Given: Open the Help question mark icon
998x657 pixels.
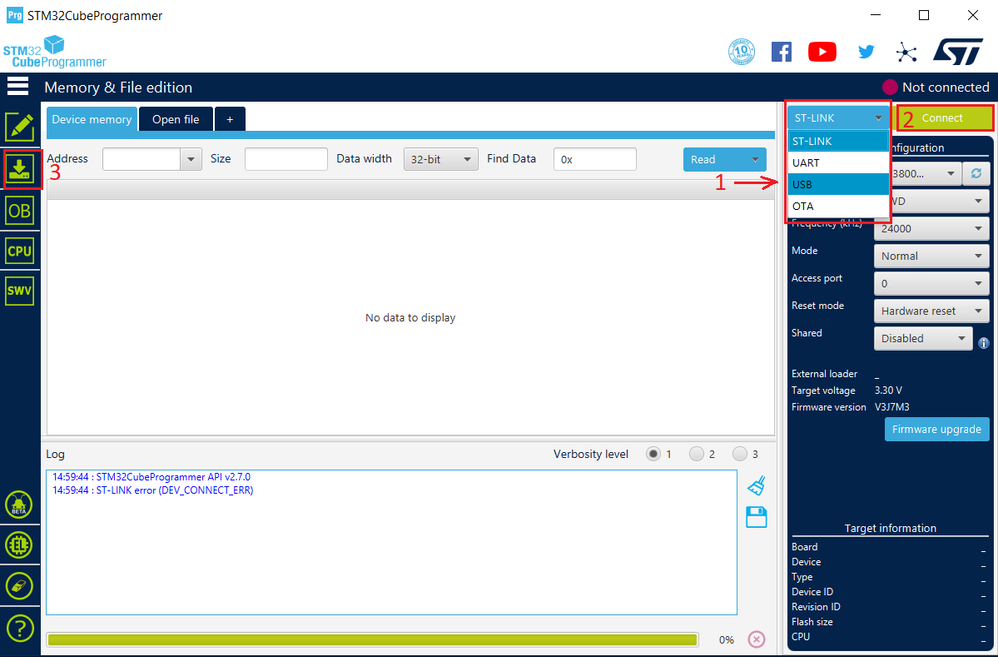Looking at the screenshot, I should 19,628.
